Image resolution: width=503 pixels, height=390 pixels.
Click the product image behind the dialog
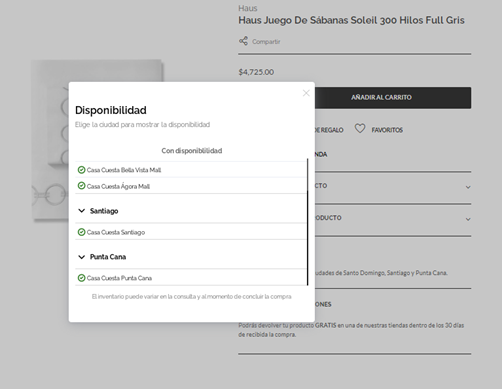50,140
